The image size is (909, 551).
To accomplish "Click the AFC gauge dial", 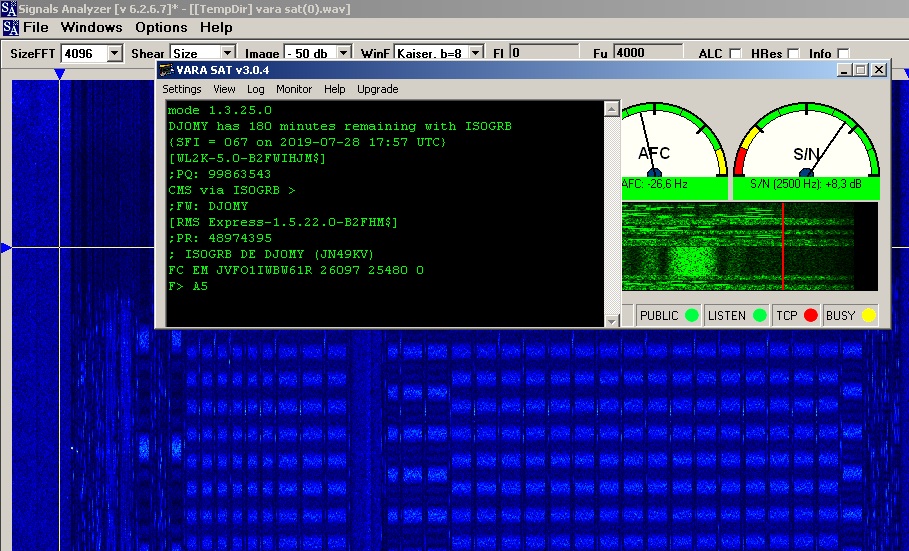I will tap(674, 139).
